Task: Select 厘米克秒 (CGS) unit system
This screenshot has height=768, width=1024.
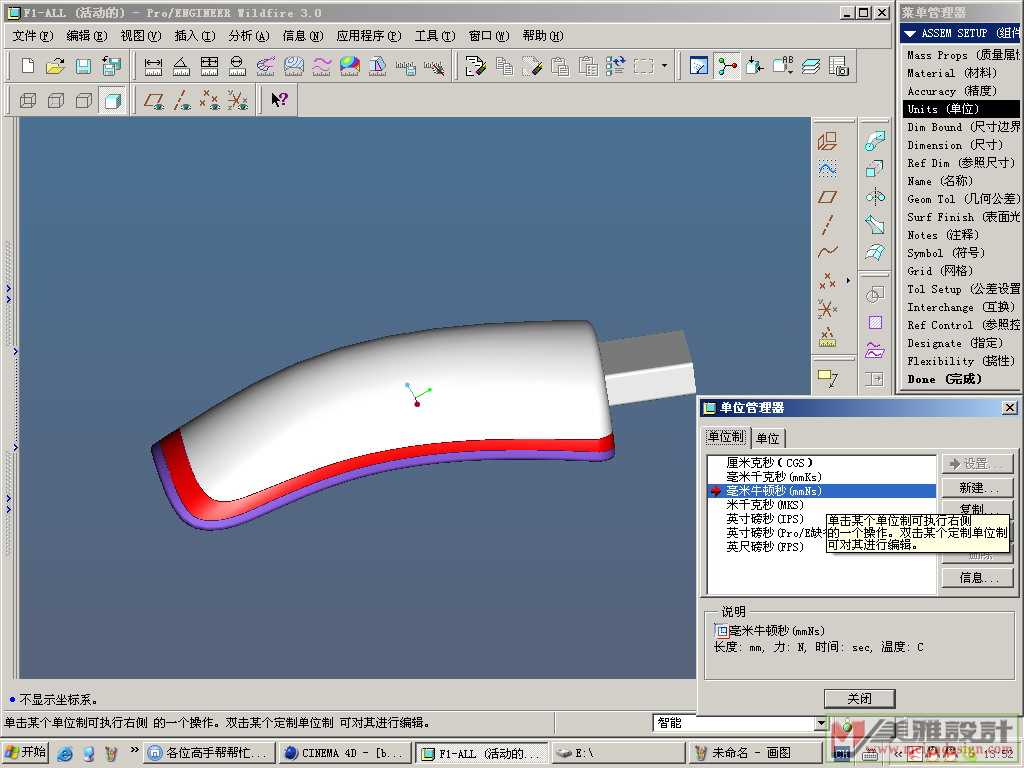Action: (x=769, y=462)
